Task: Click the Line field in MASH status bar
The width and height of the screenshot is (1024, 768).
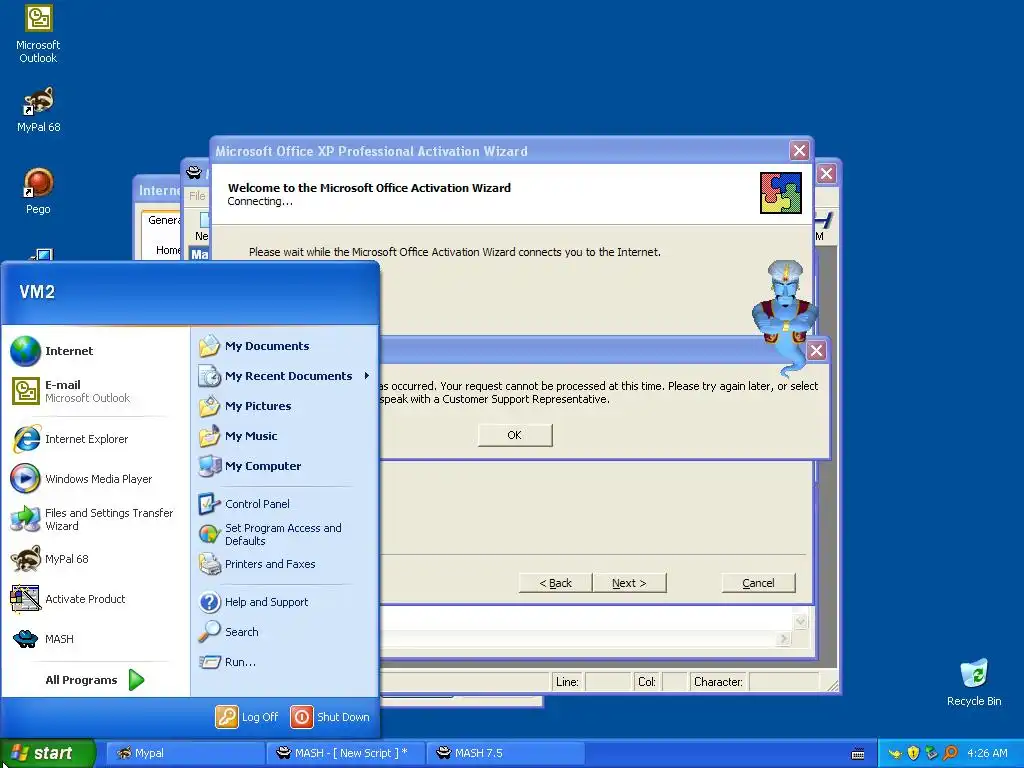Action: (x=608, y=682)
